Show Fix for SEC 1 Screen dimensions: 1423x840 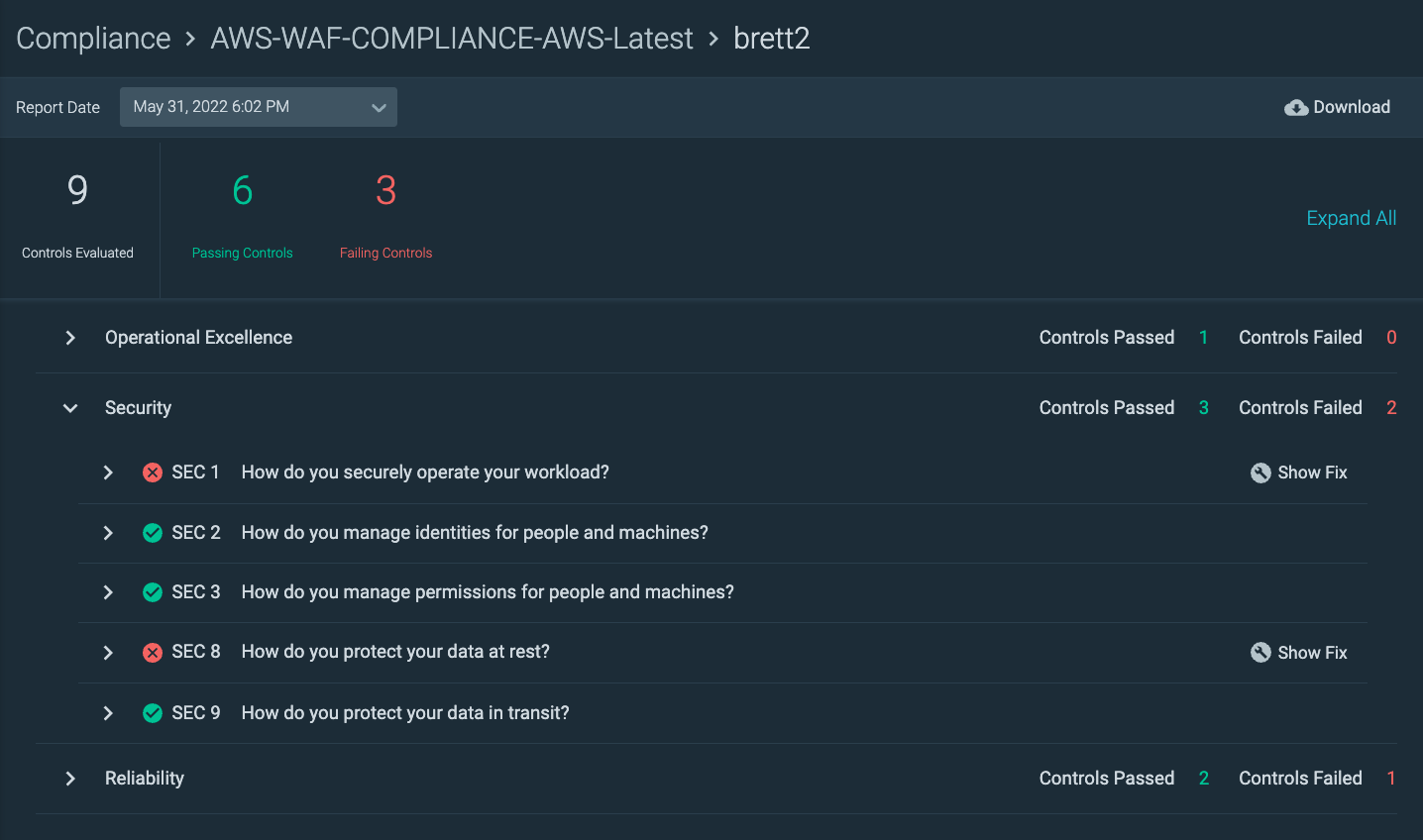click(1312, 472)
